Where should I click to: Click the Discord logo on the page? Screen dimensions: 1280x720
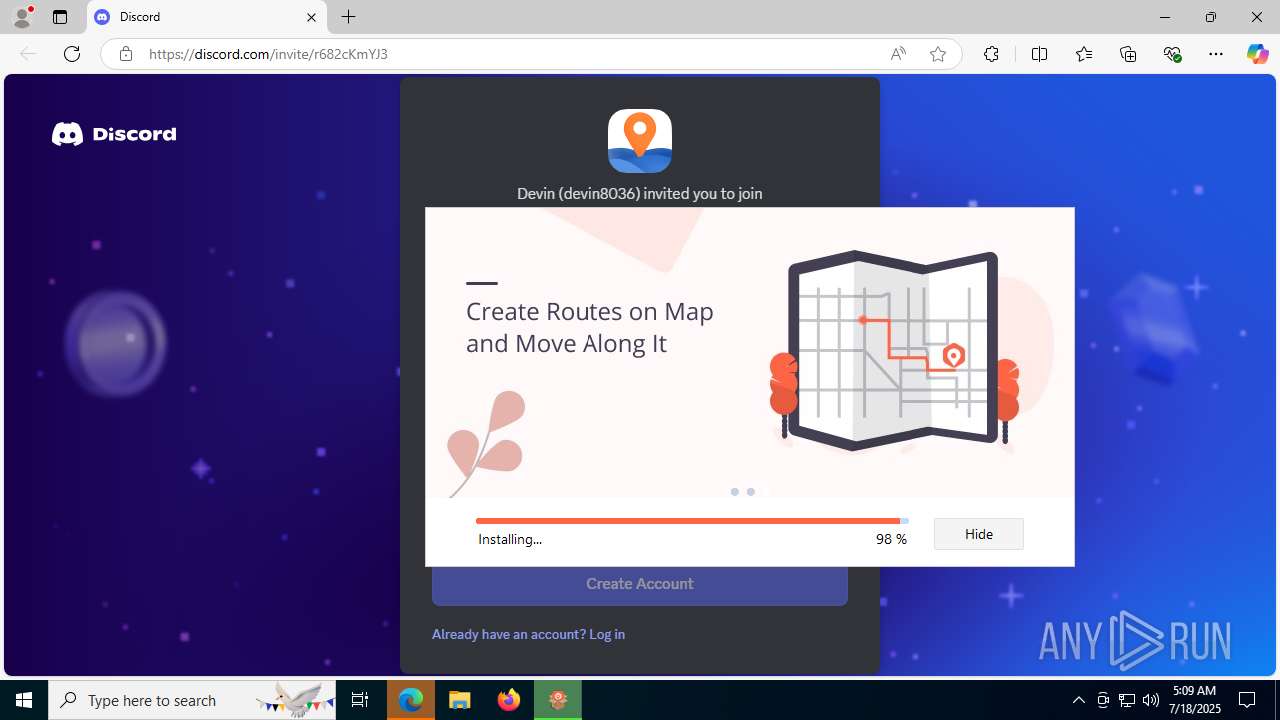114,134
